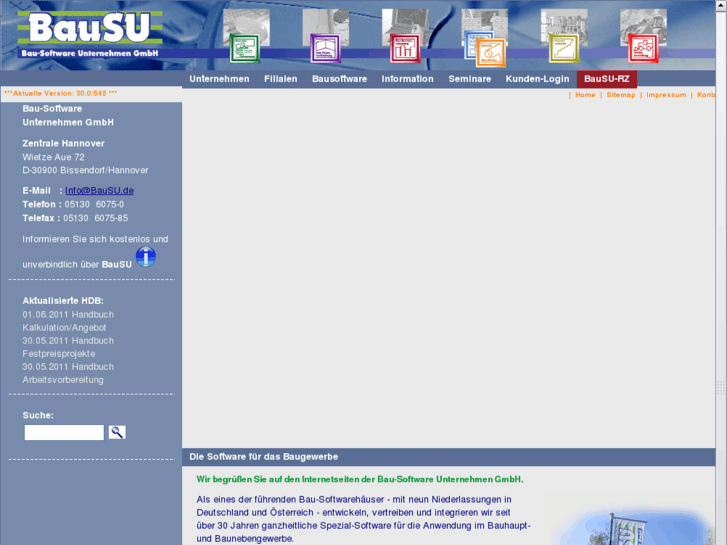
Task: Click the "Aktuelle Version: 30.0/545" text
Action: (61, 93)
